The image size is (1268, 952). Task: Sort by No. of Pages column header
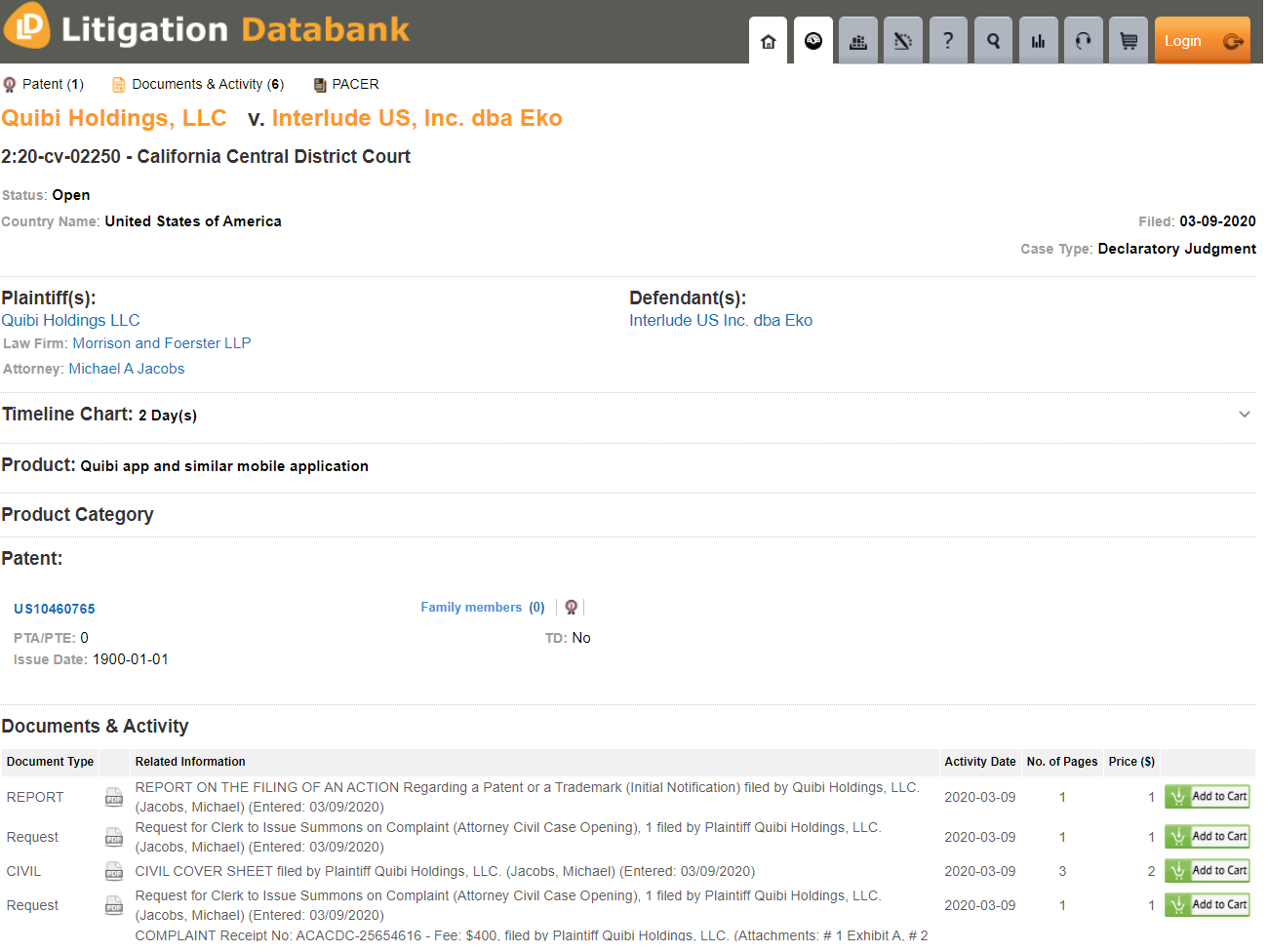click(x=1062, y=762)
